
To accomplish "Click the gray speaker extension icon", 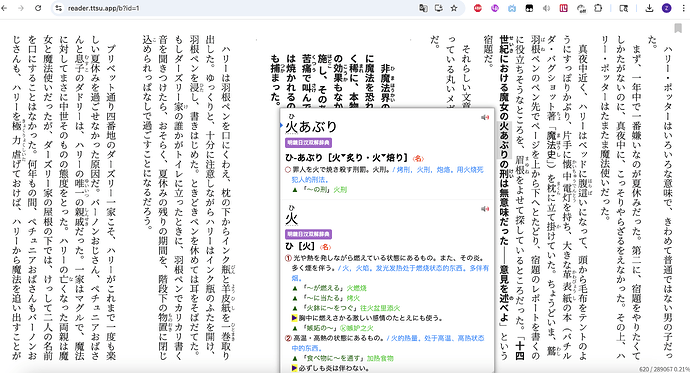I will [x=546, y=8].
